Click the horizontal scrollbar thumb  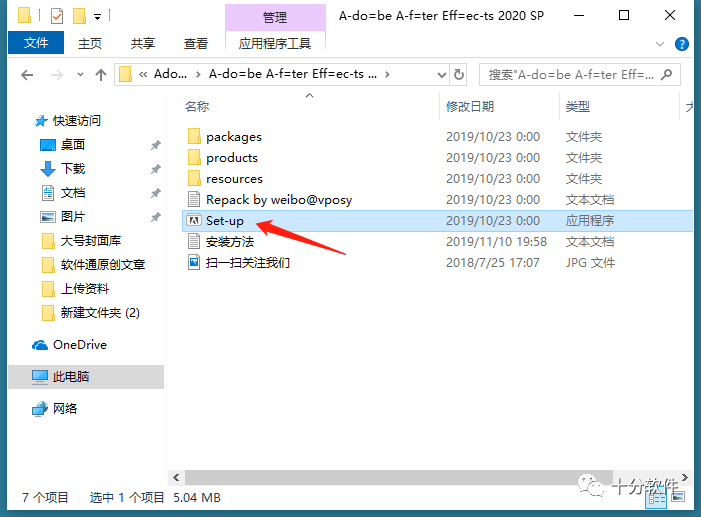pos(399,478)
